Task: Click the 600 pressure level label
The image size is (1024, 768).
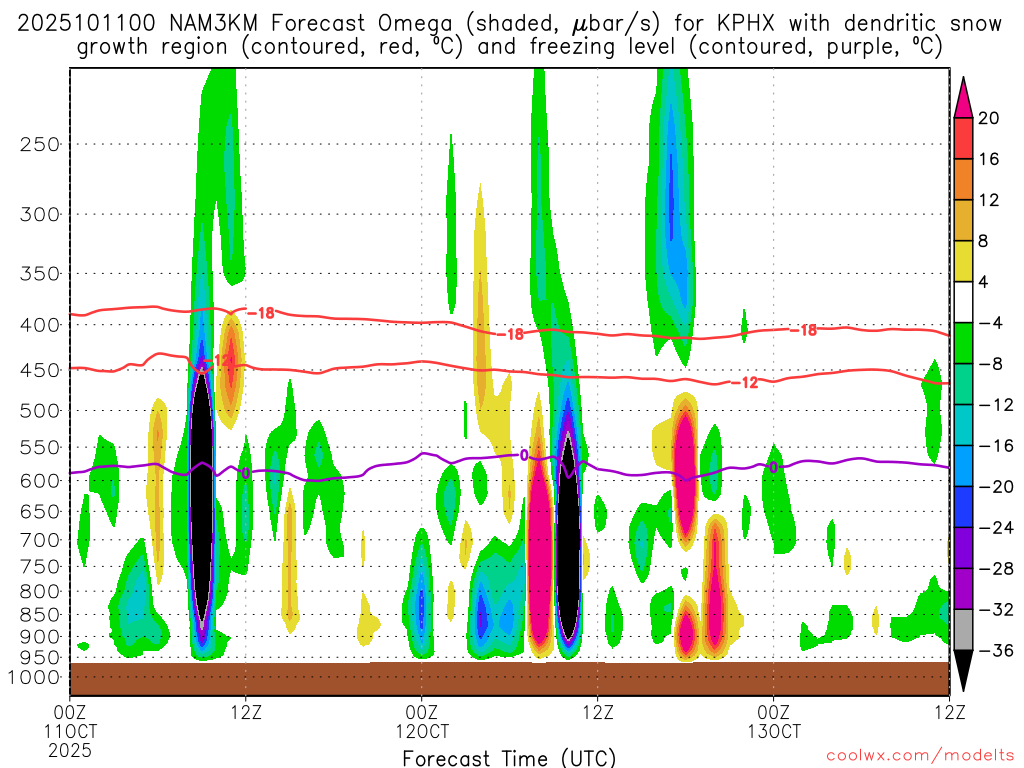Action: tap(40, 481)
